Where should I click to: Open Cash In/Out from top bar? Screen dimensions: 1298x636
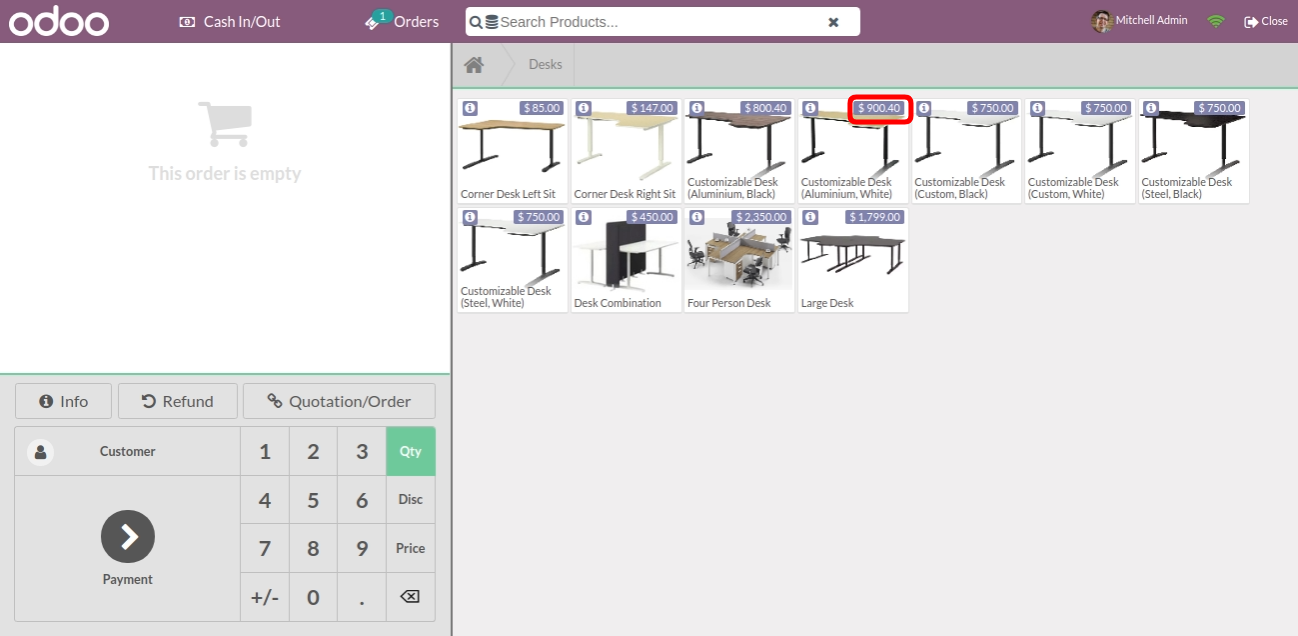[x=230, y=21]
